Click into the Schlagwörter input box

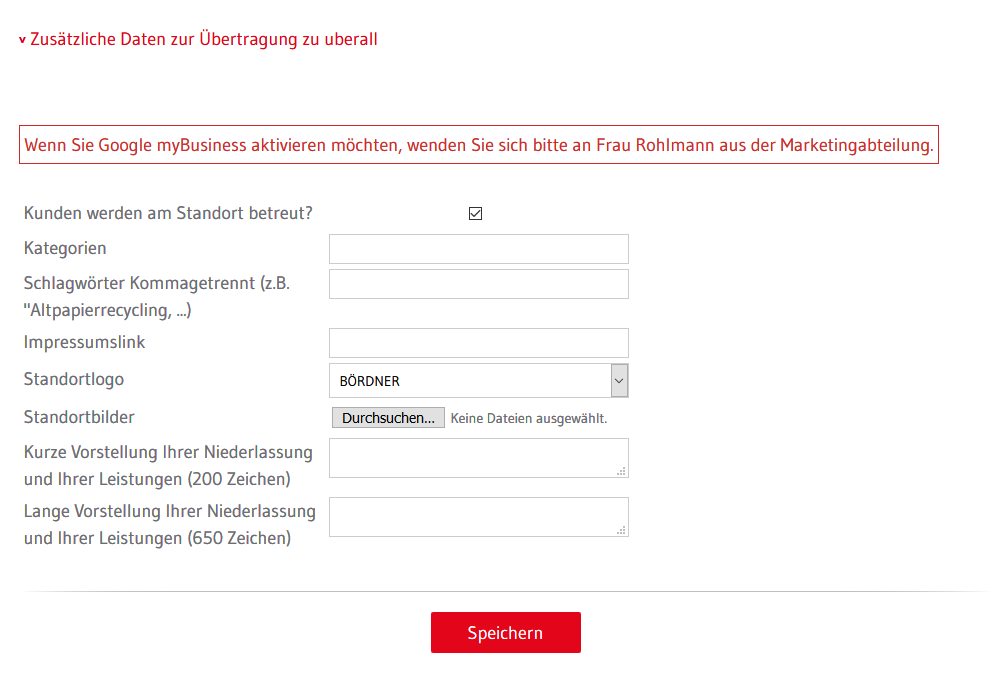pos(478,284)
